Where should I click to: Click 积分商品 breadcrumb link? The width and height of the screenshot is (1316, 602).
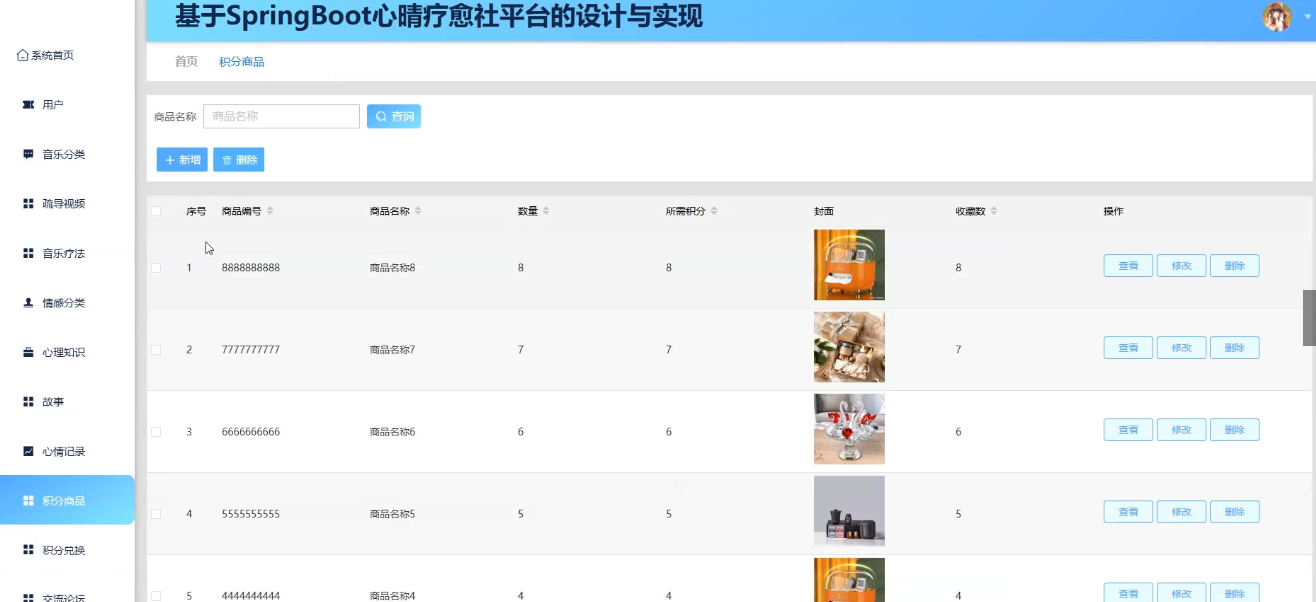[242, 62]
